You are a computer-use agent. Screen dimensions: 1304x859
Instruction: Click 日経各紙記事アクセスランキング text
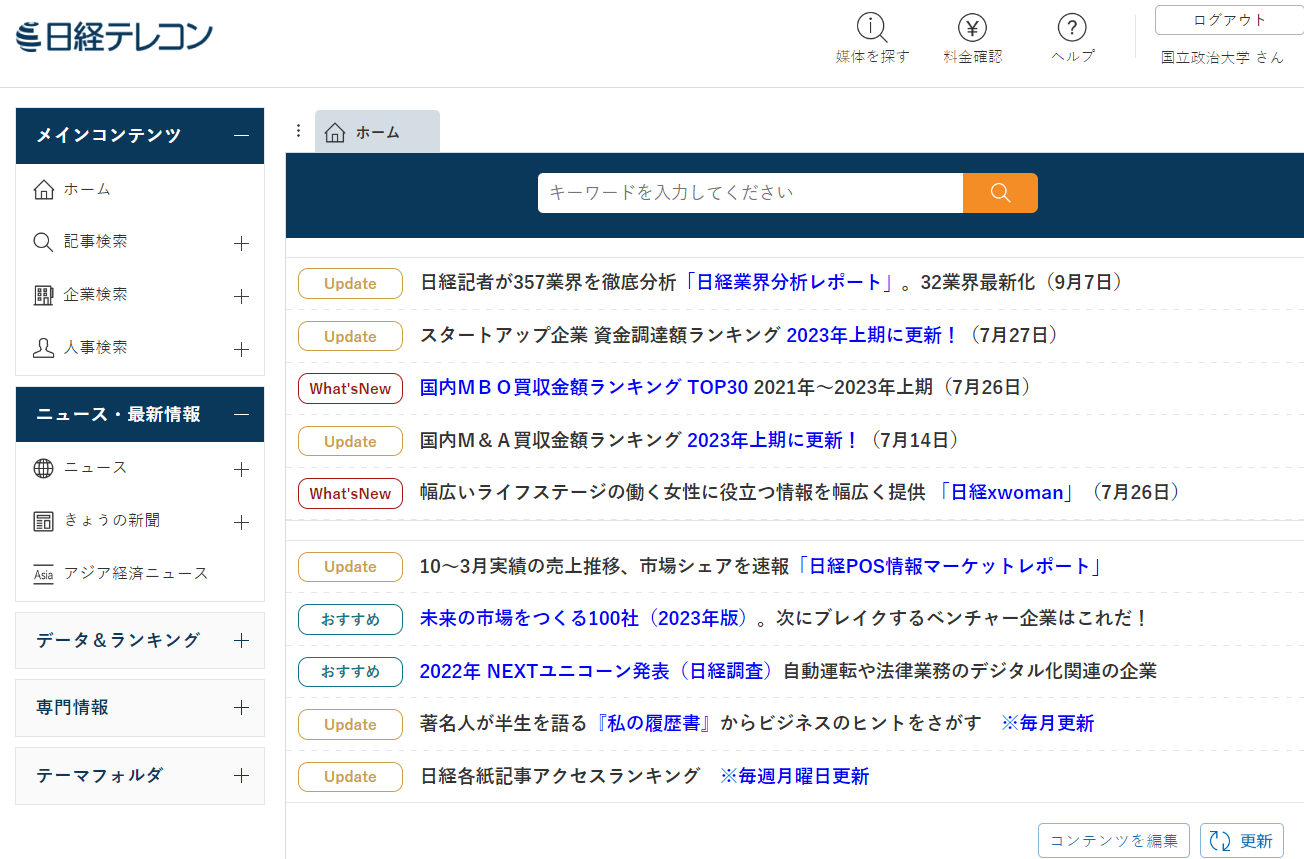coord(560,776)
